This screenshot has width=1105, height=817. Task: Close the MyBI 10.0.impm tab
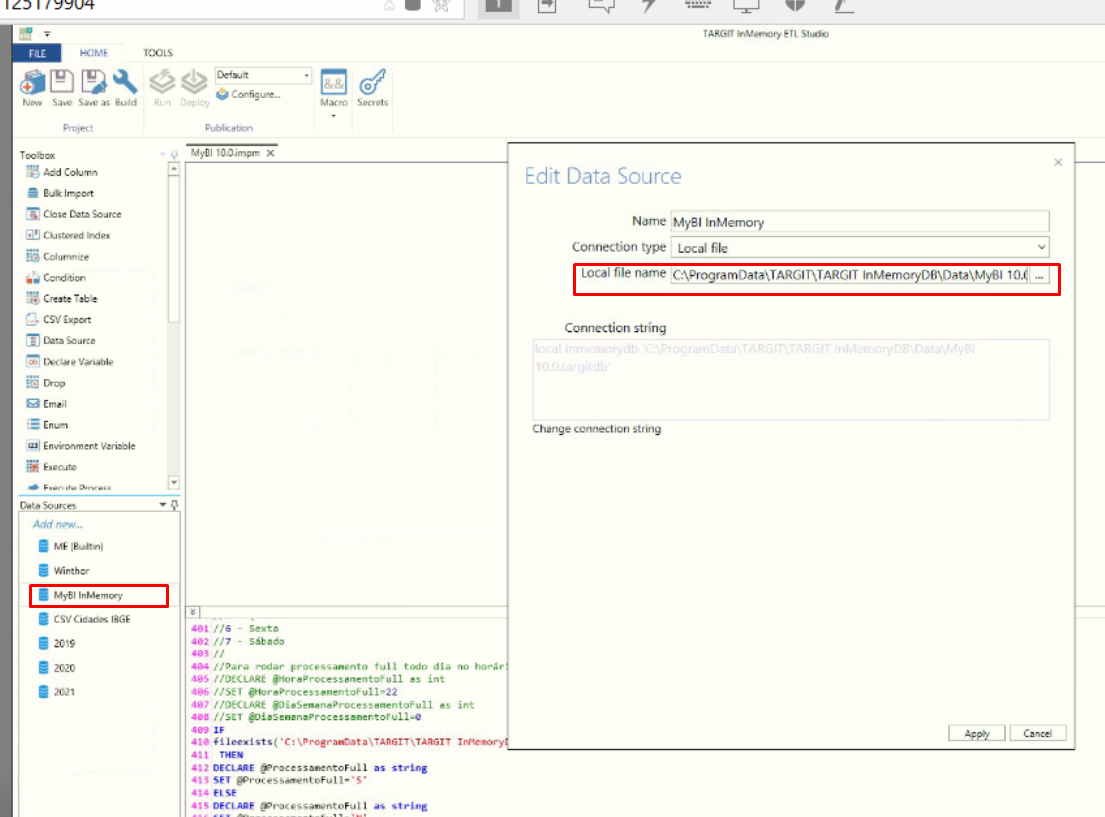(271, 153)
